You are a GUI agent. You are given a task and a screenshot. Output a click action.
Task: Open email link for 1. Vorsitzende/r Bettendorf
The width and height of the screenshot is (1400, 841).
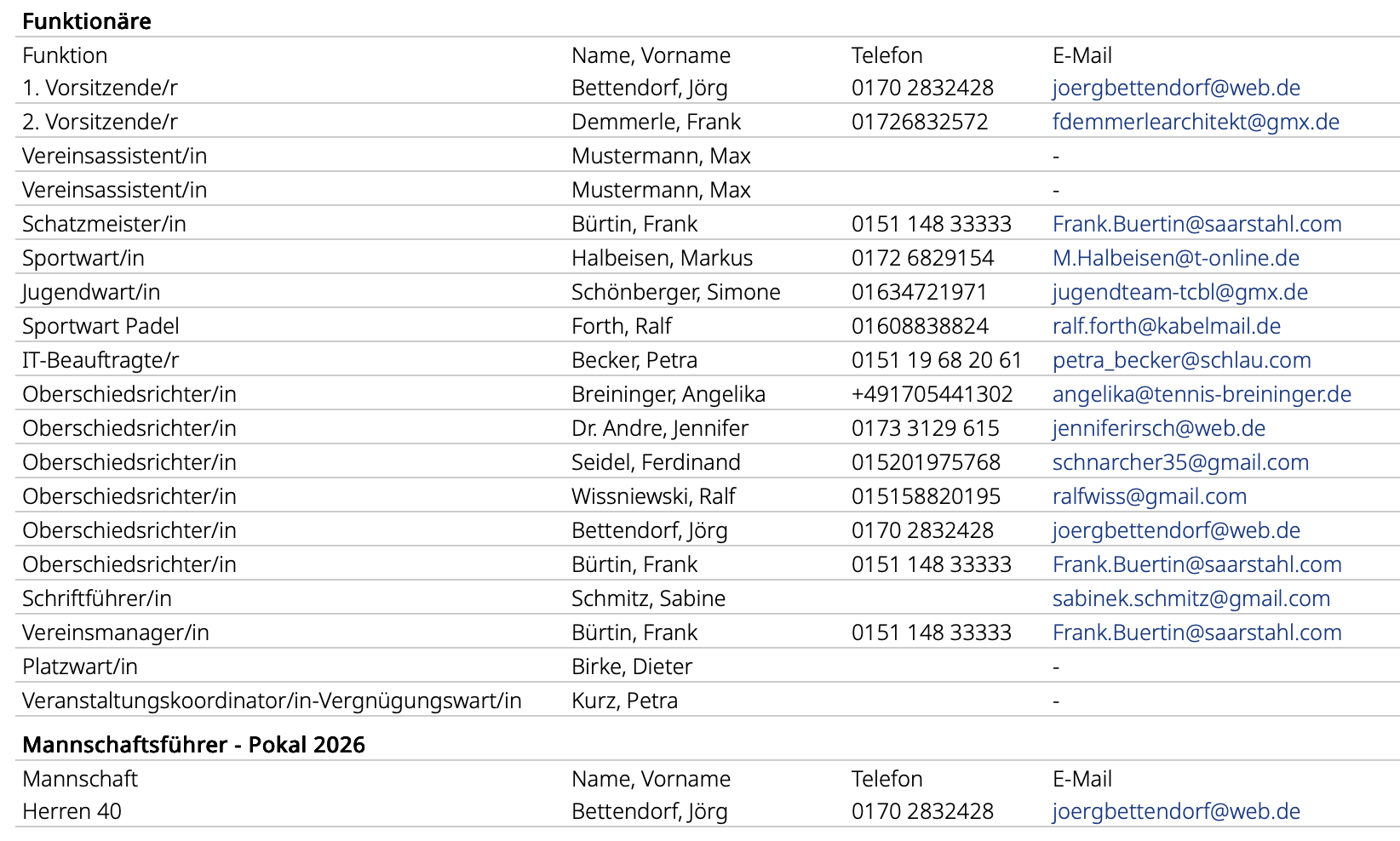coord(1176,88)
